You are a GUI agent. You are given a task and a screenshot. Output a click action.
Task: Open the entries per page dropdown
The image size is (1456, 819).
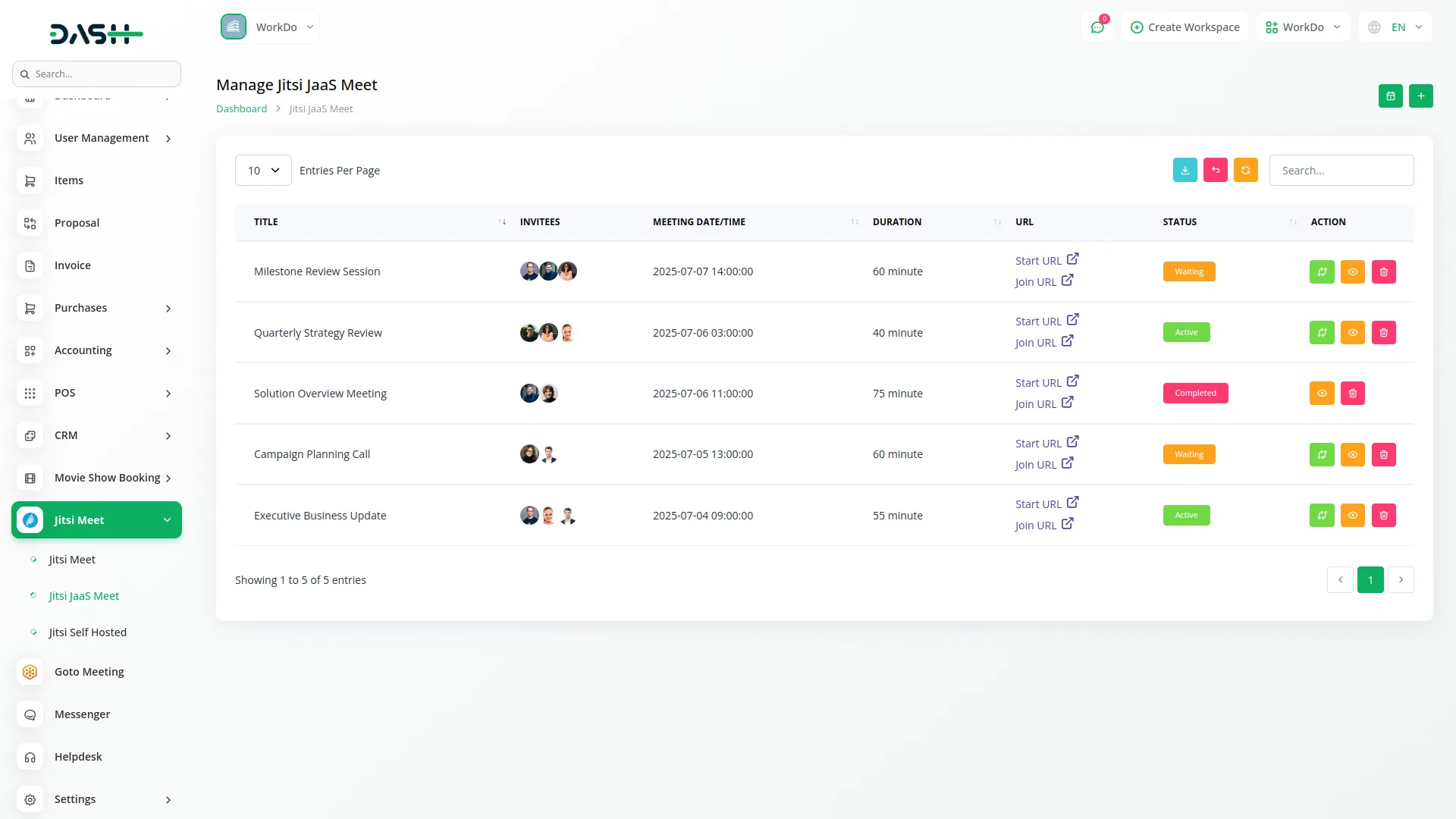[263, 171]
